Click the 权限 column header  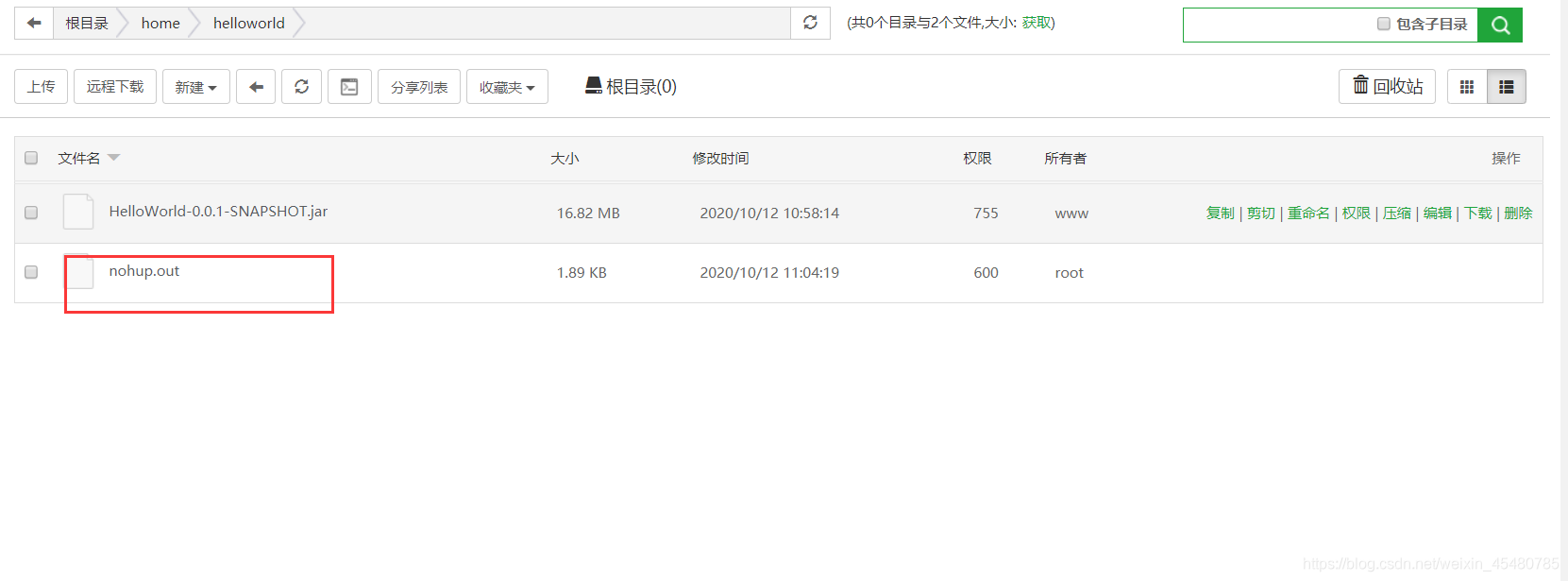[977, 158]
